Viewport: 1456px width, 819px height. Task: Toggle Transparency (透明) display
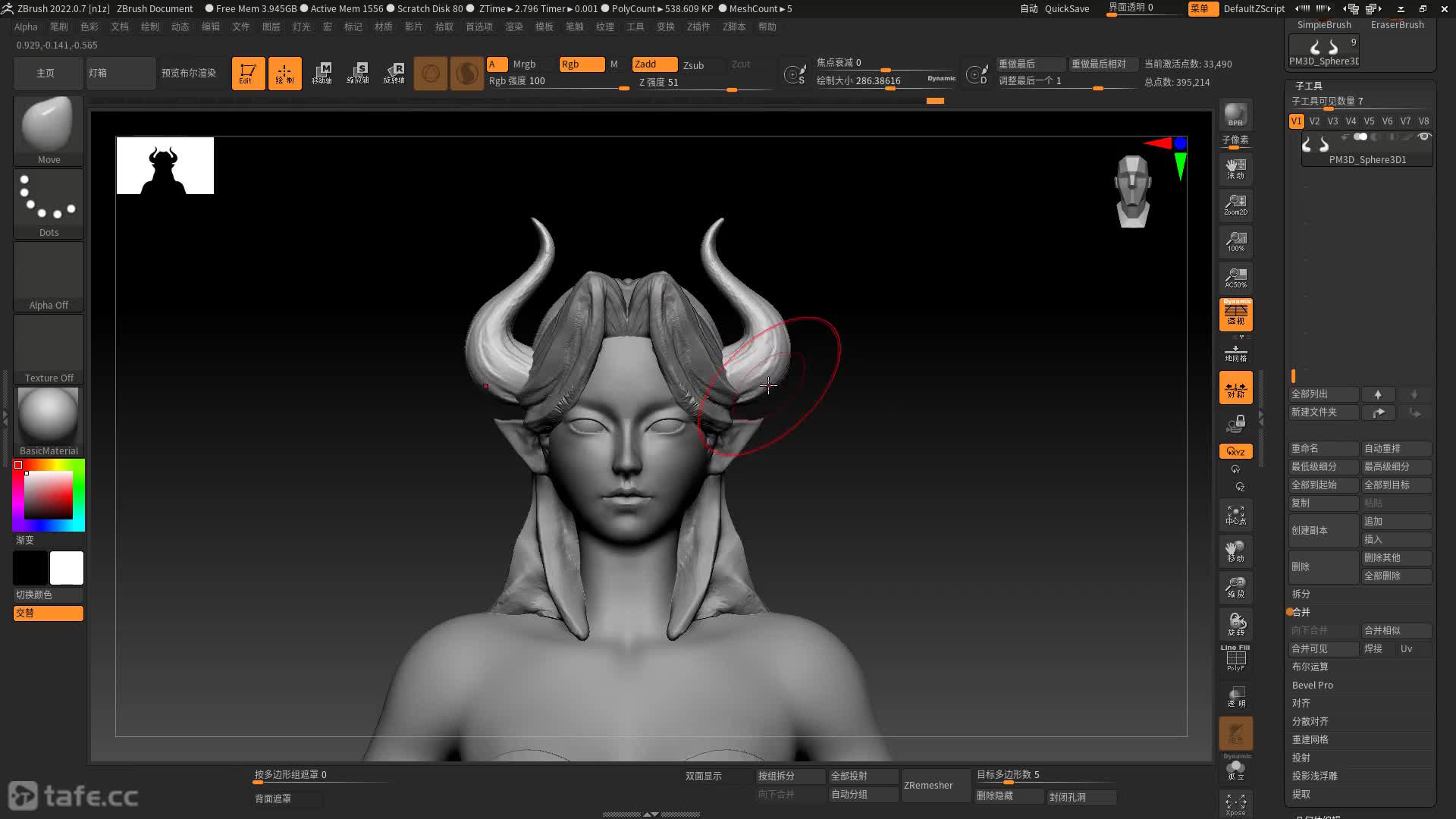coord(1236,697)
